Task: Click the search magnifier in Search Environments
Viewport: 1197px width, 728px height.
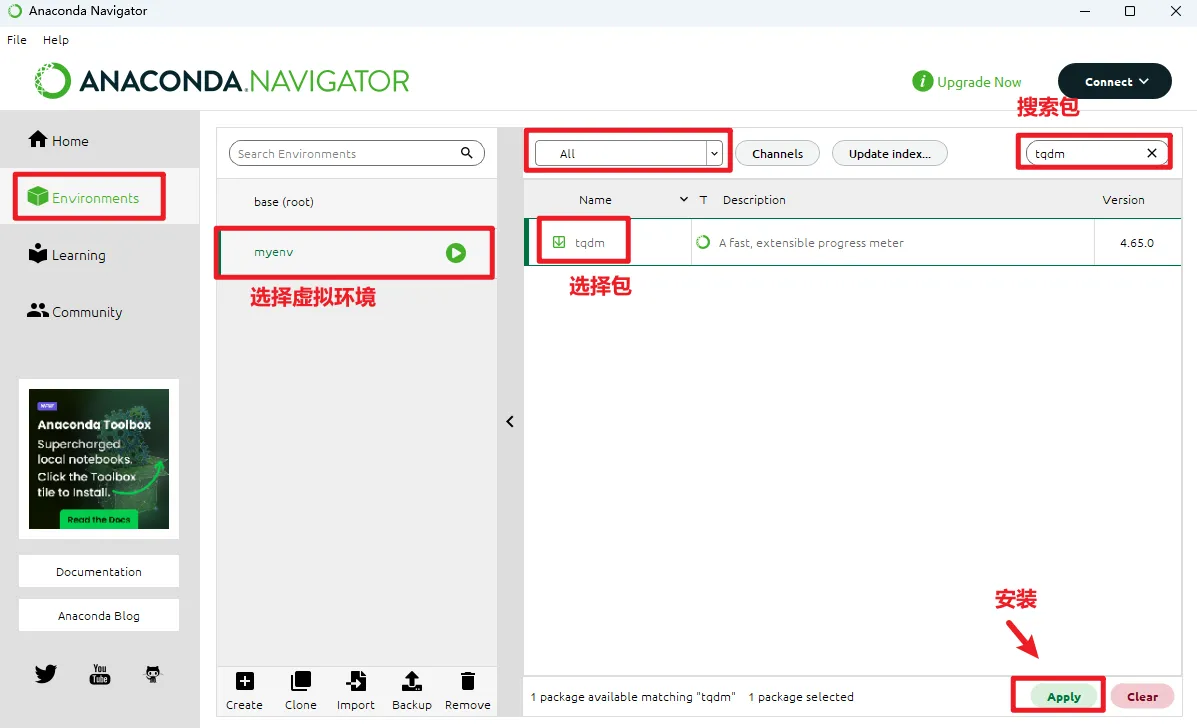Action: point(466,153)
